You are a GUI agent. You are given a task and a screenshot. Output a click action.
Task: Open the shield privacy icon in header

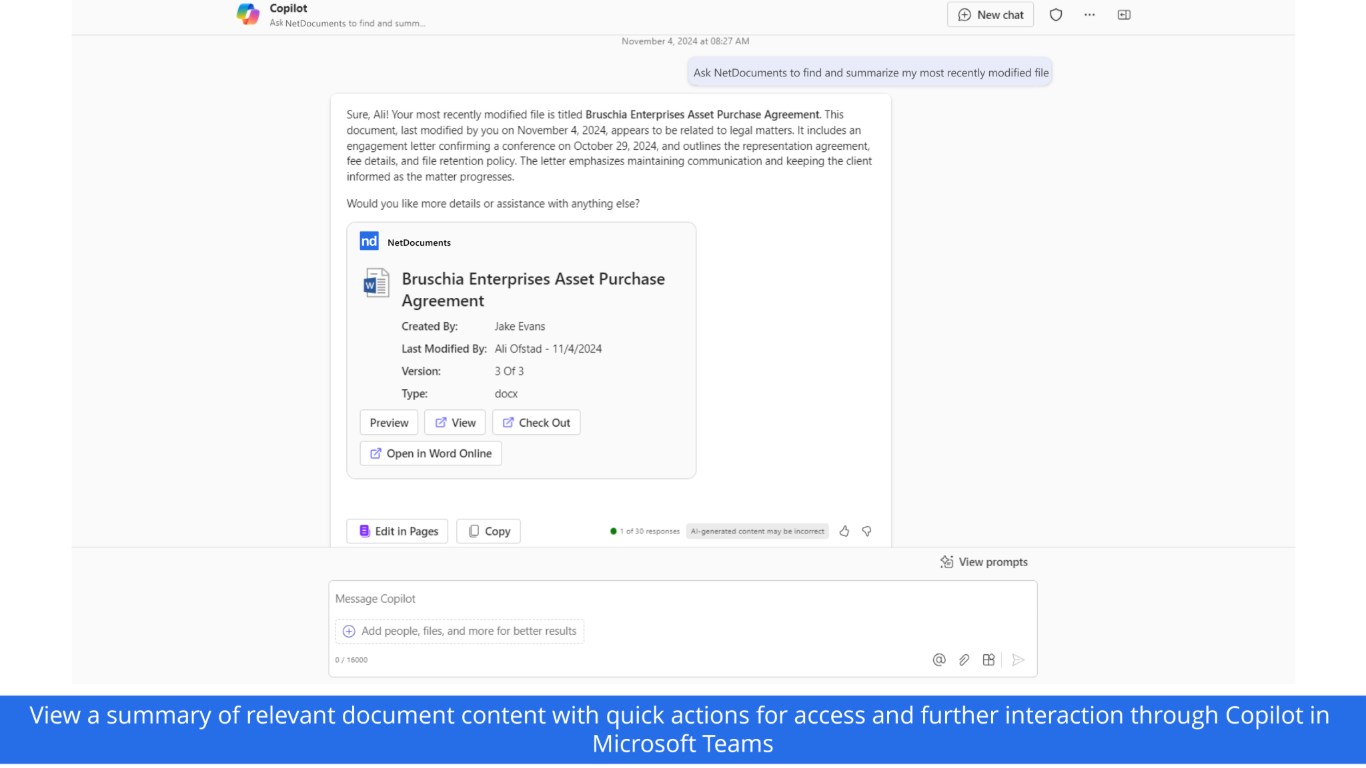1055,15
